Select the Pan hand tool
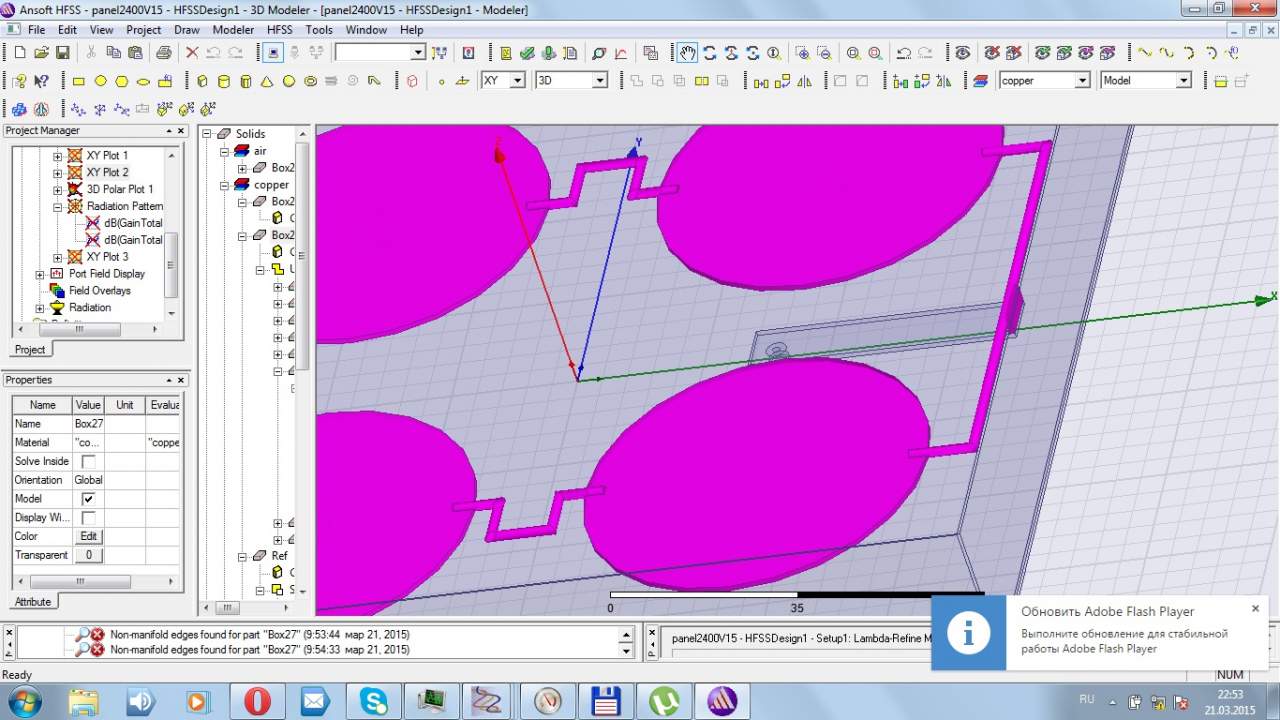 tap(687, 53)
